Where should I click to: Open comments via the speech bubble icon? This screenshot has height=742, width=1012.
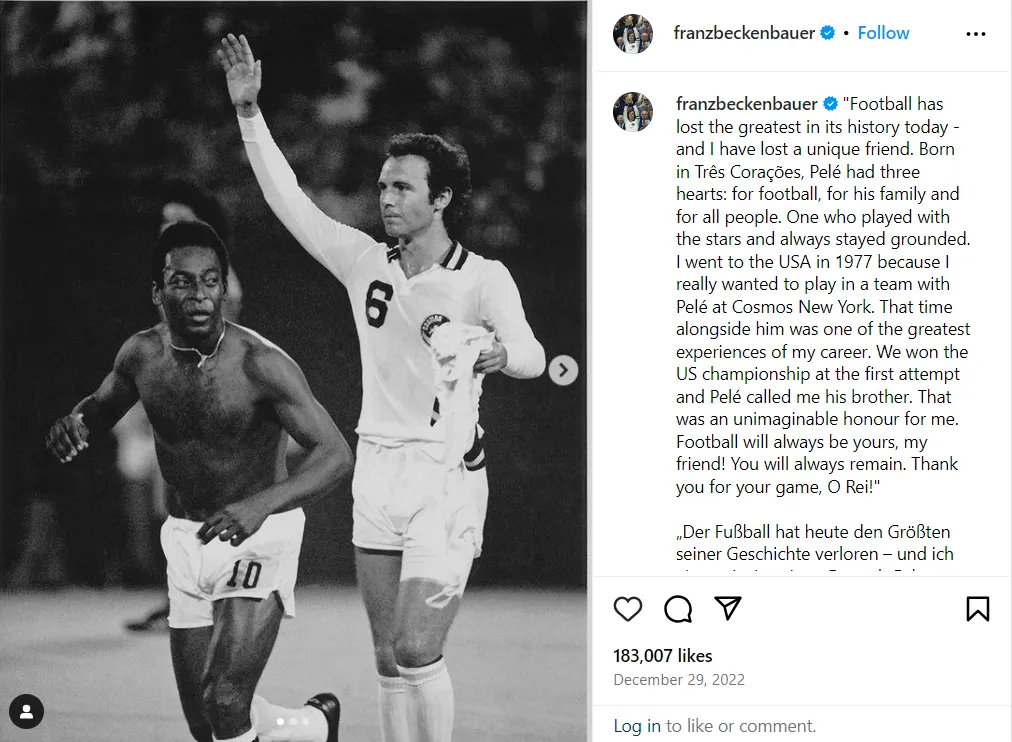click(678, 608)
